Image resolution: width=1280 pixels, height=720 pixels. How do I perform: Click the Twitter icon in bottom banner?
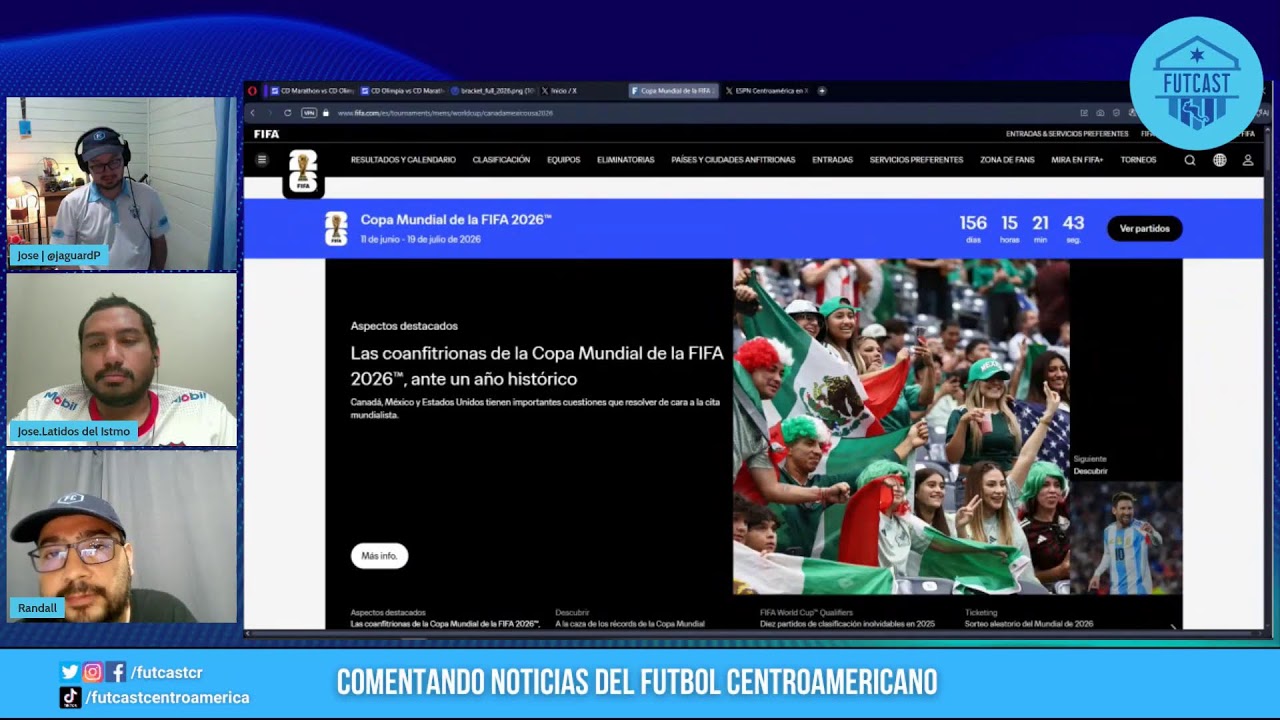pyautogui.click(x=69, y=672)
